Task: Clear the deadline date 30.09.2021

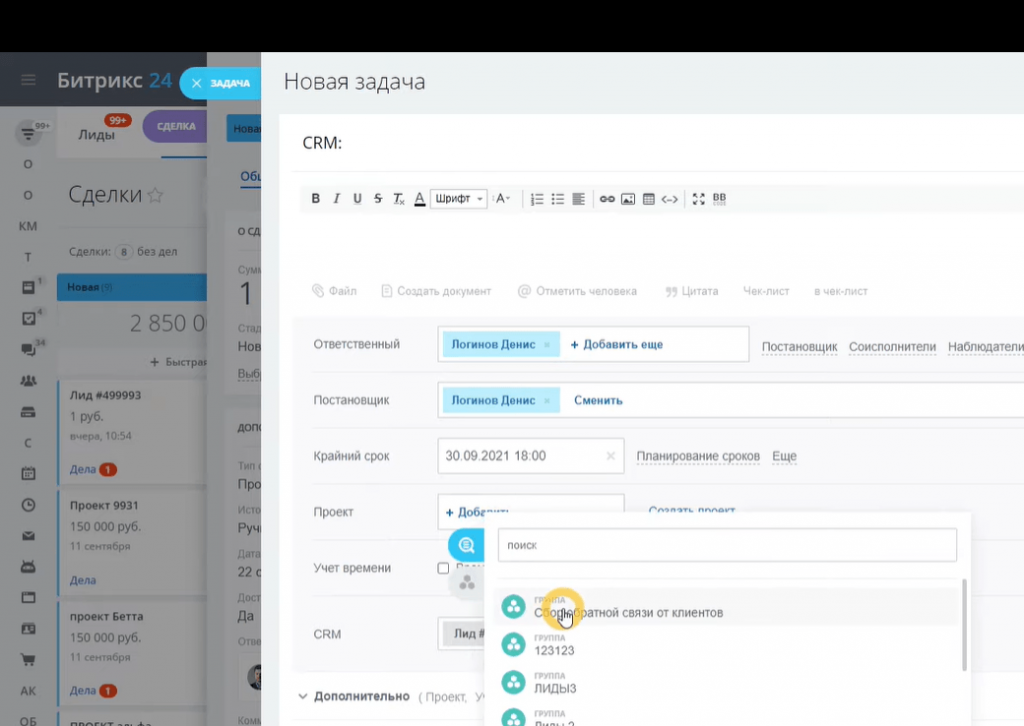Action: point(610,456)
